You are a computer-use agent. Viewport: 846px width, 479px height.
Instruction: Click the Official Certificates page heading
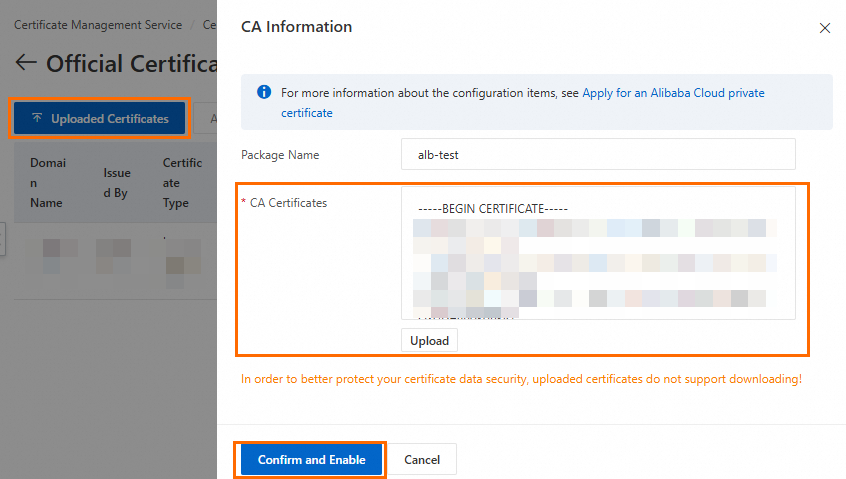(132, 63)
